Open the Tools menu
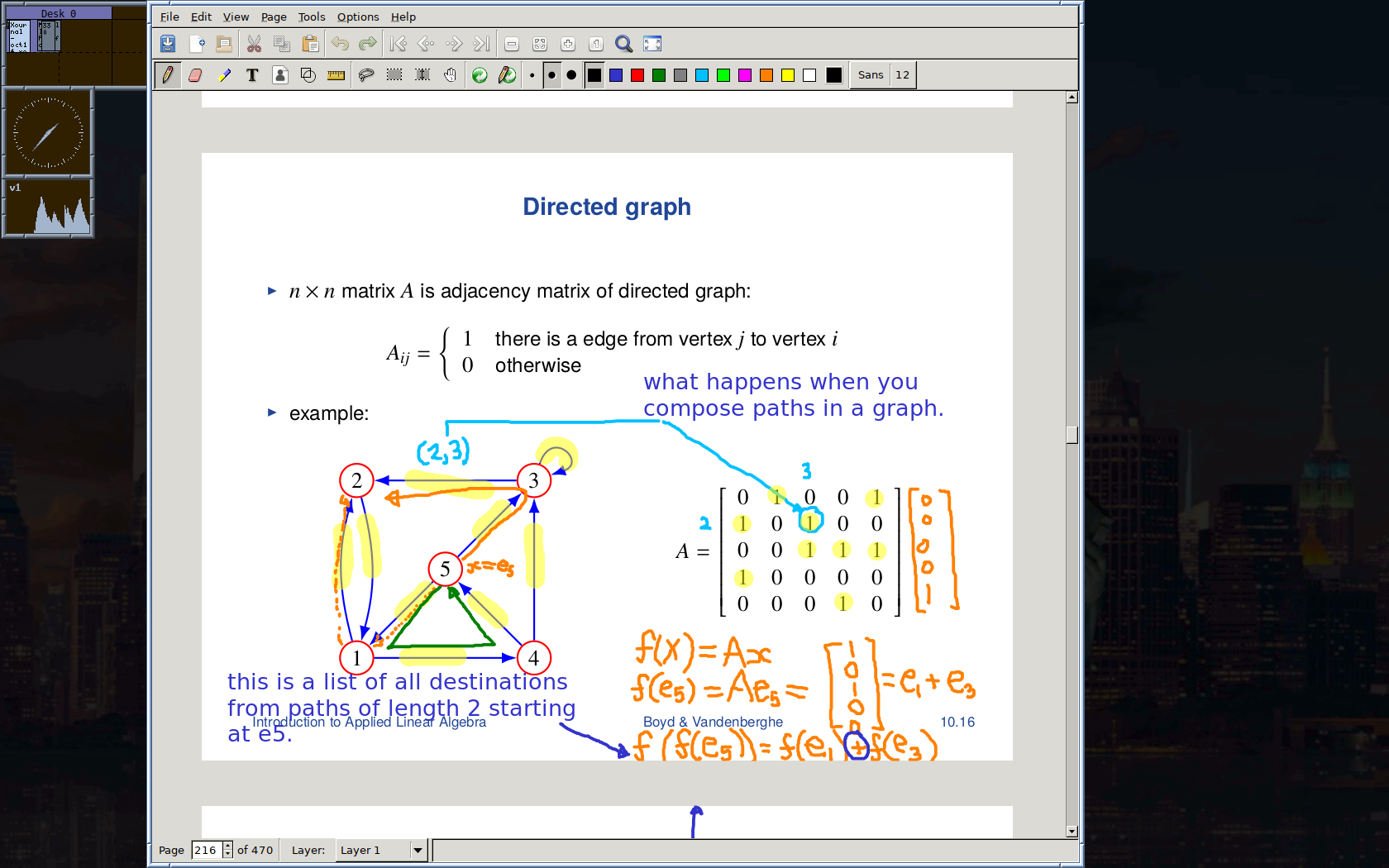 coord(311,17)
